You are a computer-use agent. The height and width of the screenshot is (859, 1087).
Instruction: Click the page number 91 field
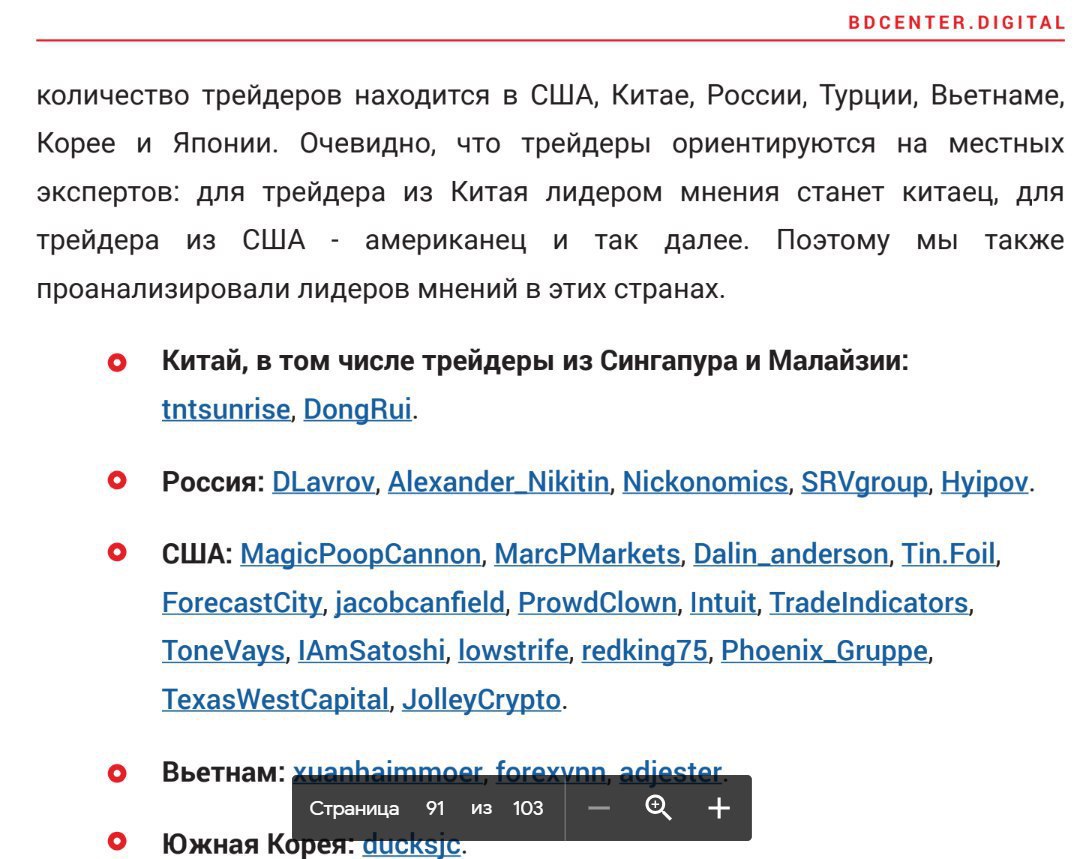pyautogui.click(x=435, y=808)
